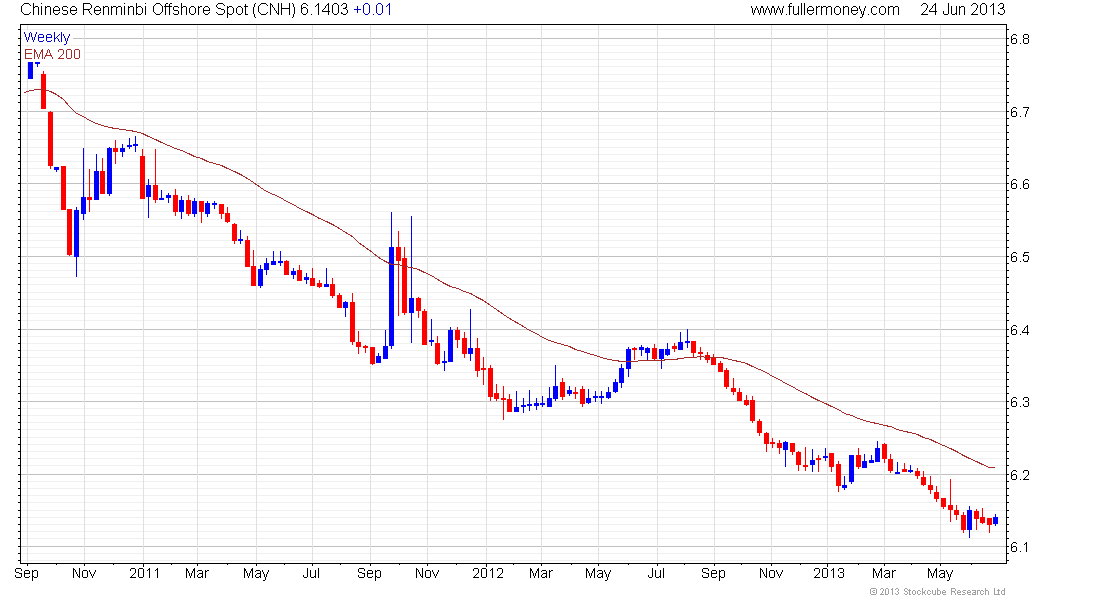Screen dimensions: 1100x600
Task: Click the Weekly interval label
Action: pyautogui.click(x=47, y=37)
